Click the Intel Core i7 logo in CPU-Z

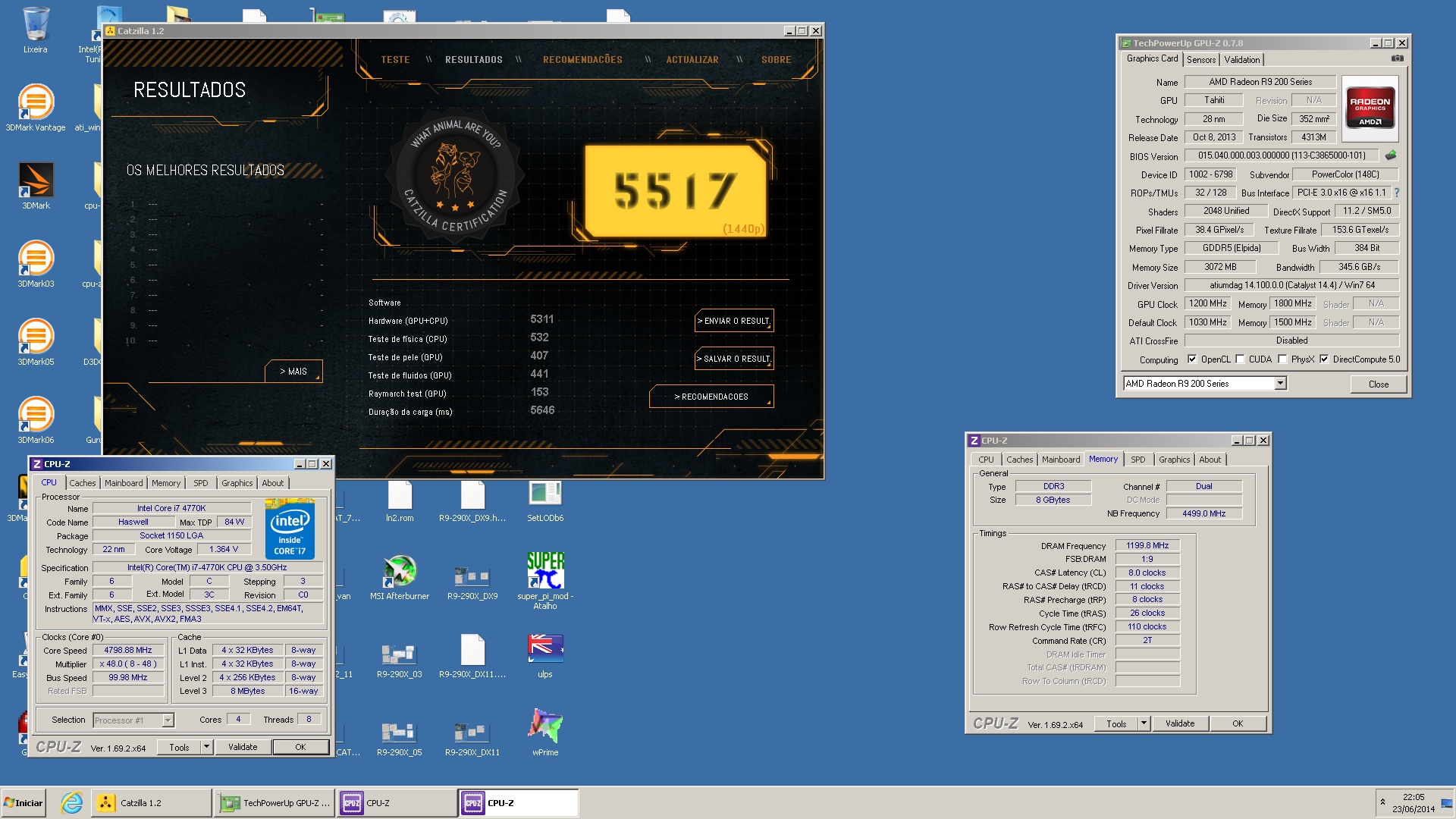point(290,529)
